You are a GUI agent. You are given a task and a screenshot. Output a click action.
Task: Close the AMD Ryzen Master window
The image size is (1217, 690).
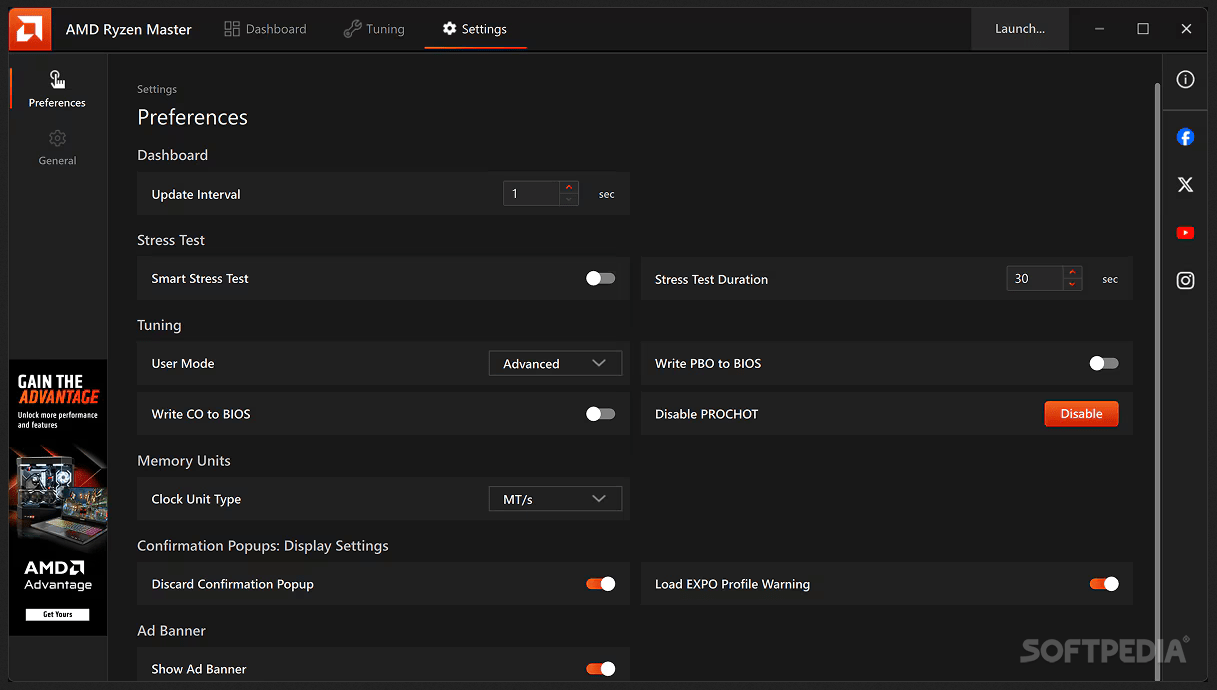(x=1186, y=29)
